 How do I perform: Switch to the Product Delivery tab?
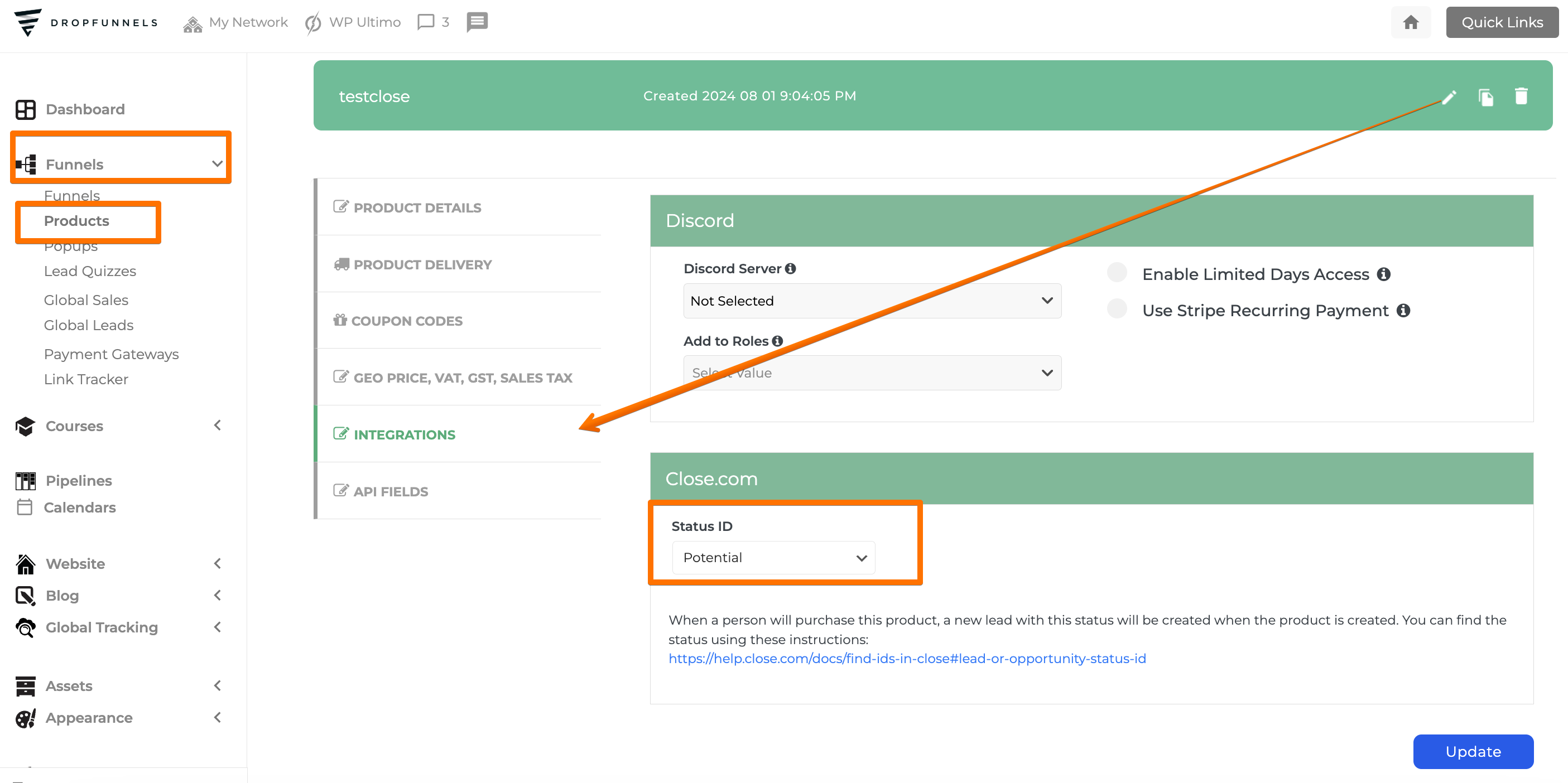point(459,264)
